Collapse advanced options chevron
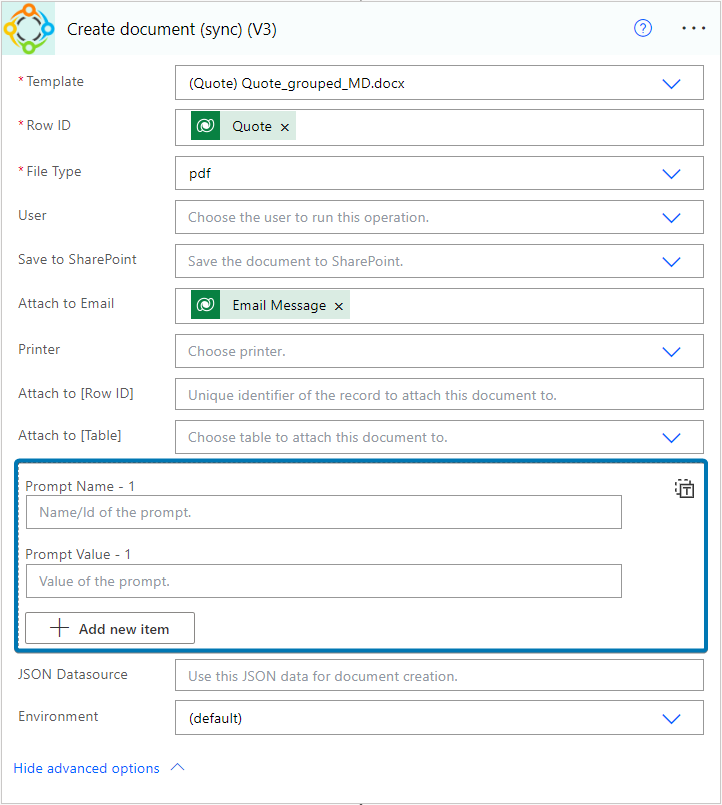 tap(178, 768)
